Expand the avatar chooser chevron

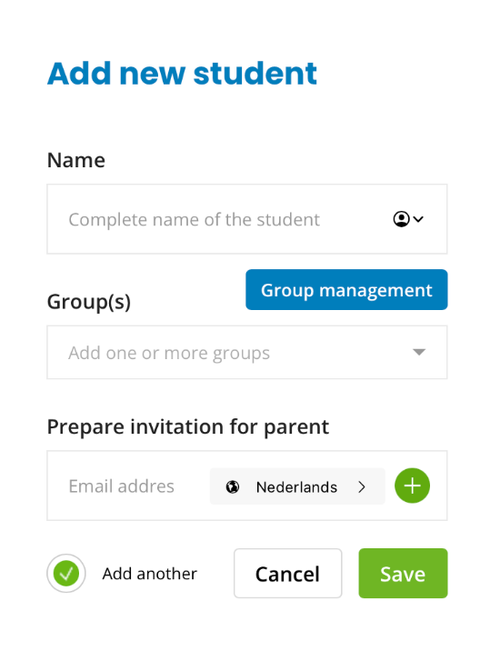point(418,219)
